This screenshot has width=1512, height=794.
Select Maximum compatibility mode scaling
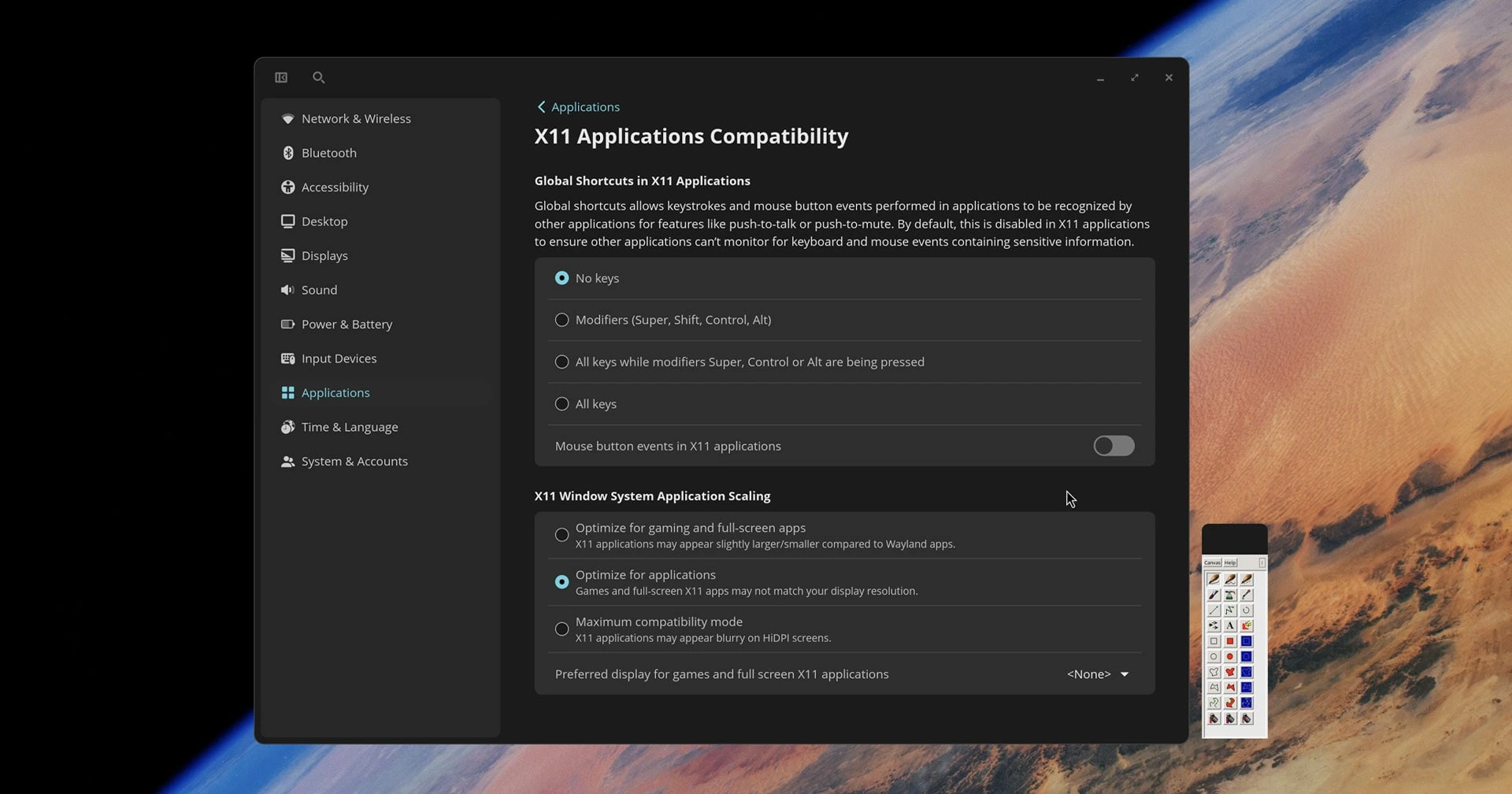[844, 629]
